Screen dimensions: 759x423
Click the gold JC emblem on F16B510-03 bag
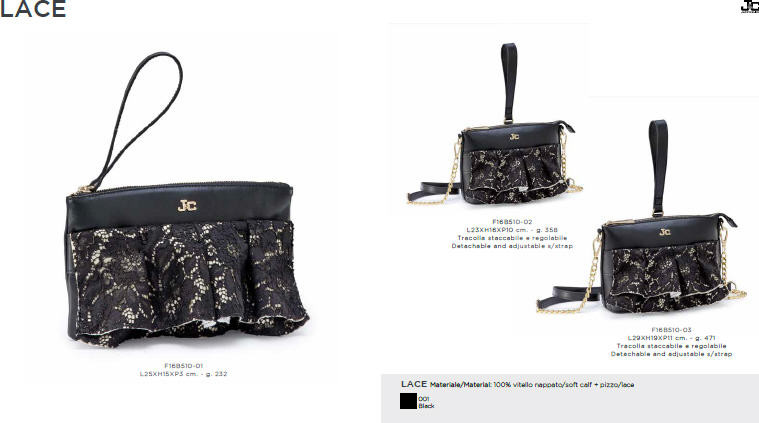(x=665, y=232)
